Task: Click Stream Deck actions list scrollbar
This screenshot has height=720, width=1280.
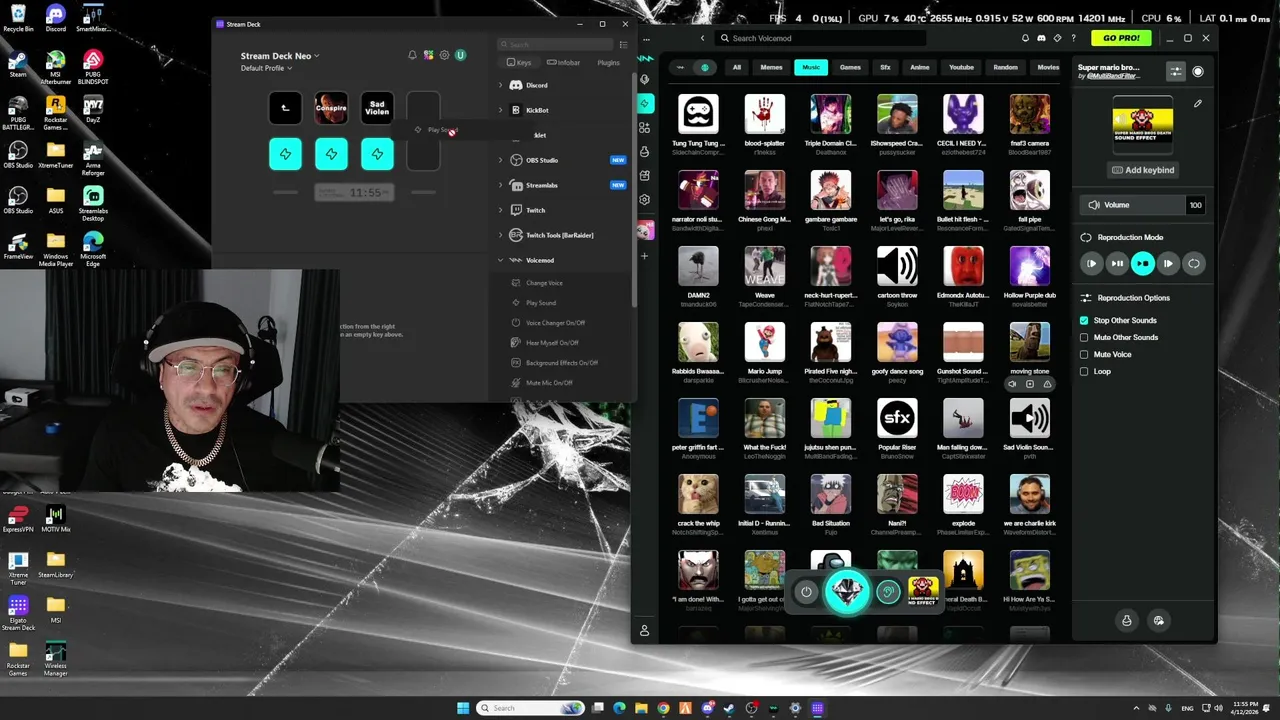Action: pyautogui.click(x=634, y=190)
